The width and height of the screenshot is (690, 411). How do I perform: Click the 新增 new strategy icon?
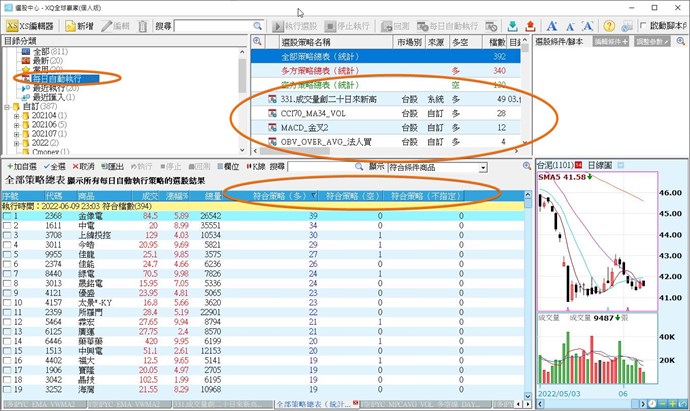(78, 25)
